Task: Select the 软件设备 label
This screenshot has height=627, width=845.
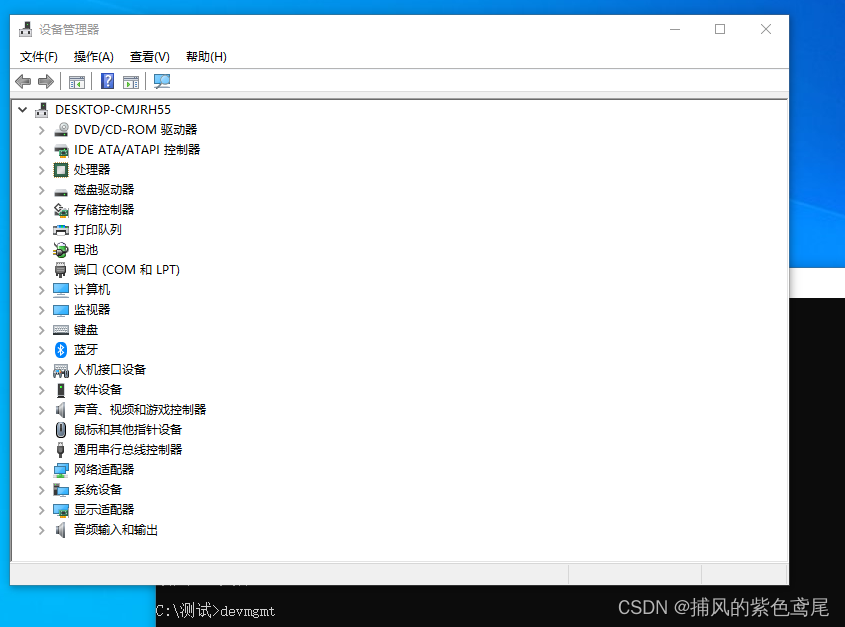Action: (x=98, y=390)
